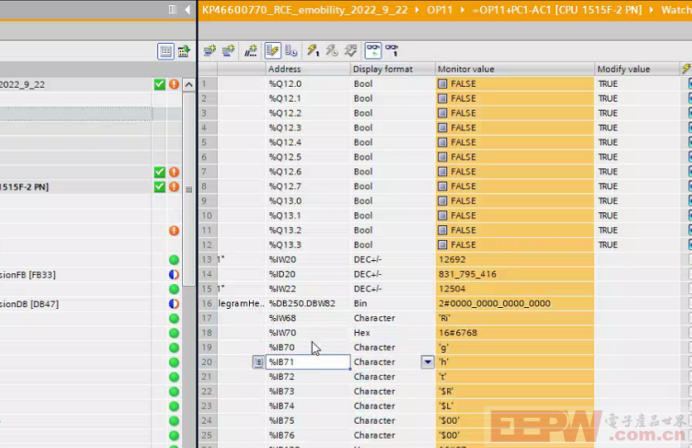This screenshot has height=448, width=692.
Task: Click the %ID20 address cell
Action: (308, 274)
